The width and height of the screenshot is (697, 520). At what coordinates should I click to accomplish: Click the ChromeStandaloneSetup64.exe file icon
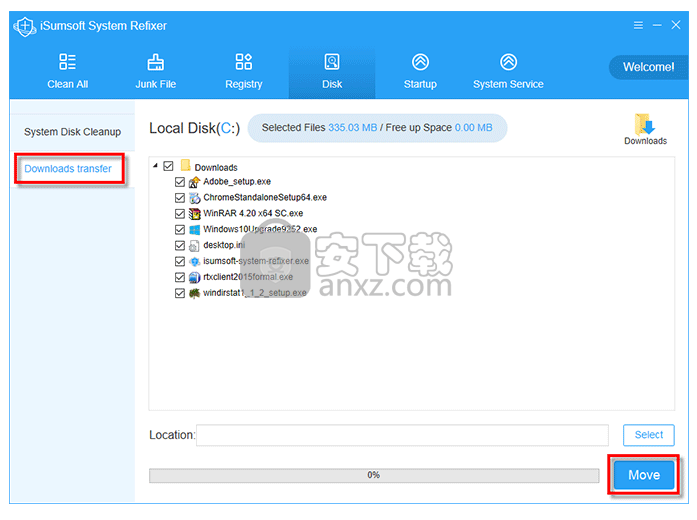(x=195, y=198)
